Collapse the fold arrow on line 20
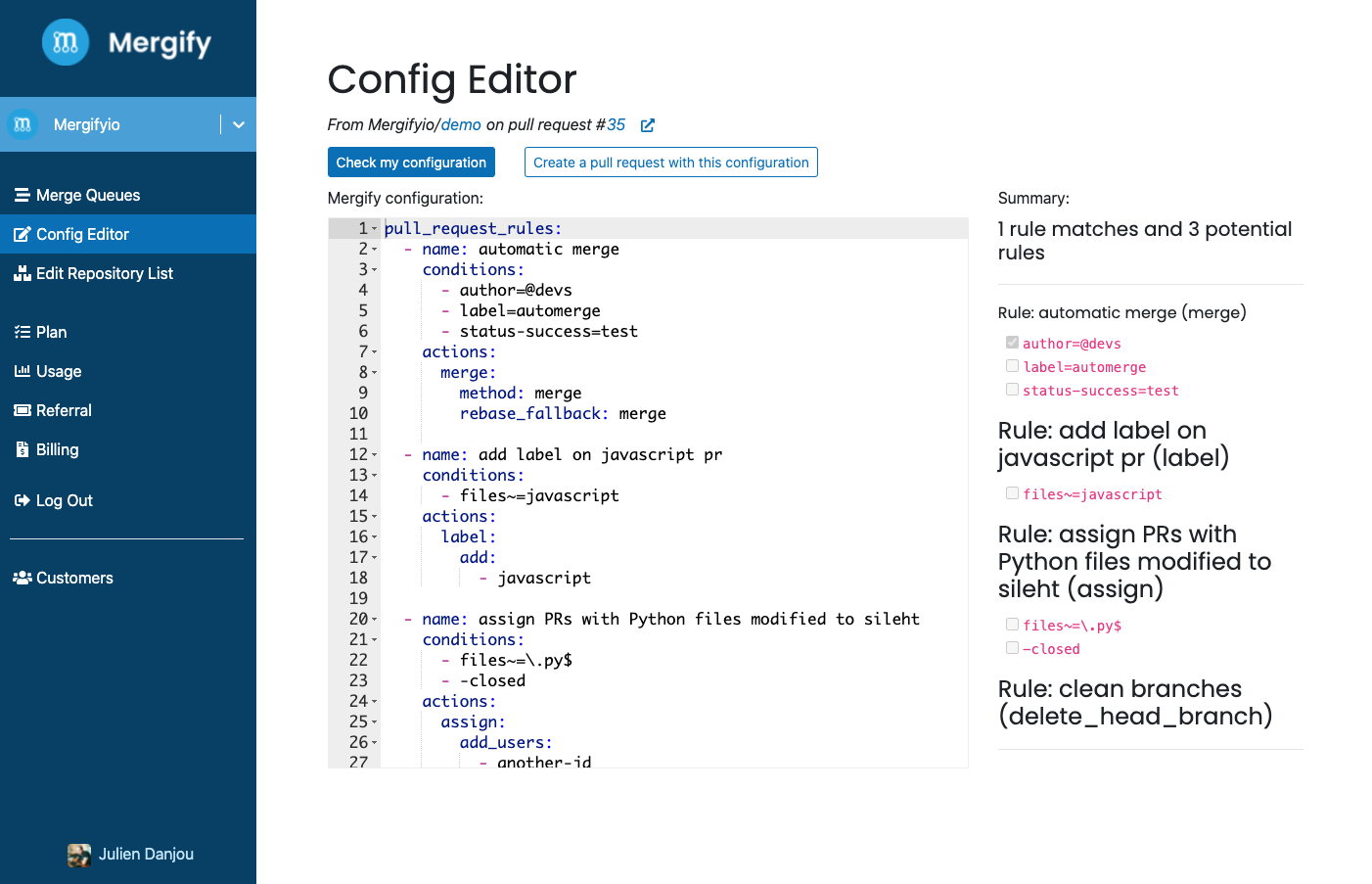The image size is (1372, 884). 375,619
